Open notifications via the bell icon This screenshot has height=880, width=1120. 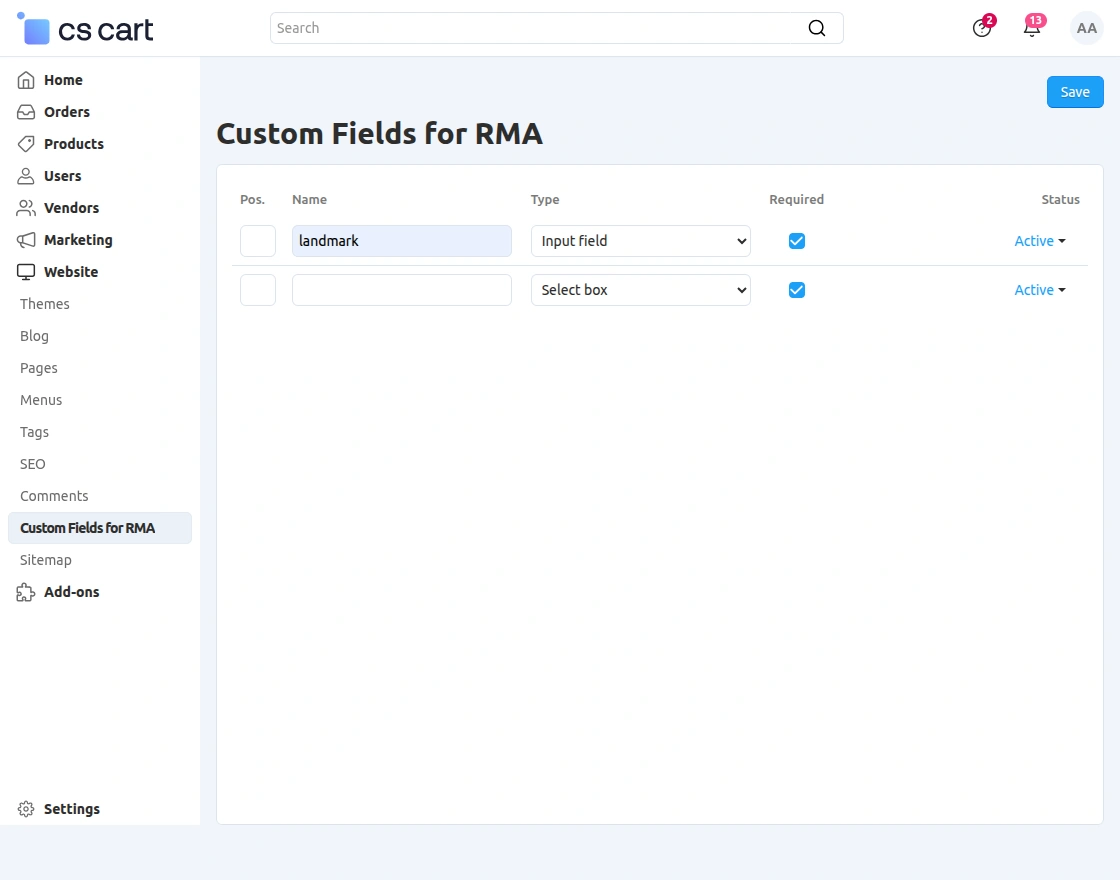(x=1032, y=28)
